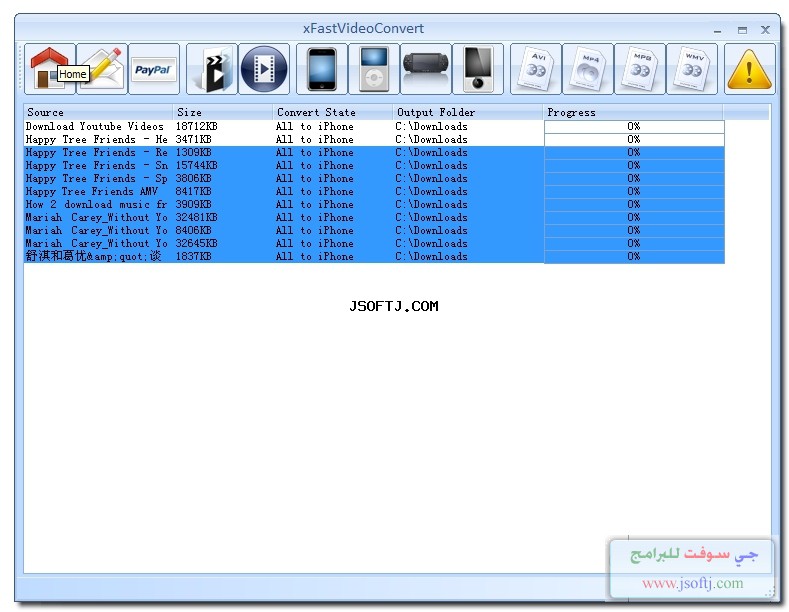789x612 pixels.
Task: Select the Download Youtube Videos row
Action: point(374,126)
